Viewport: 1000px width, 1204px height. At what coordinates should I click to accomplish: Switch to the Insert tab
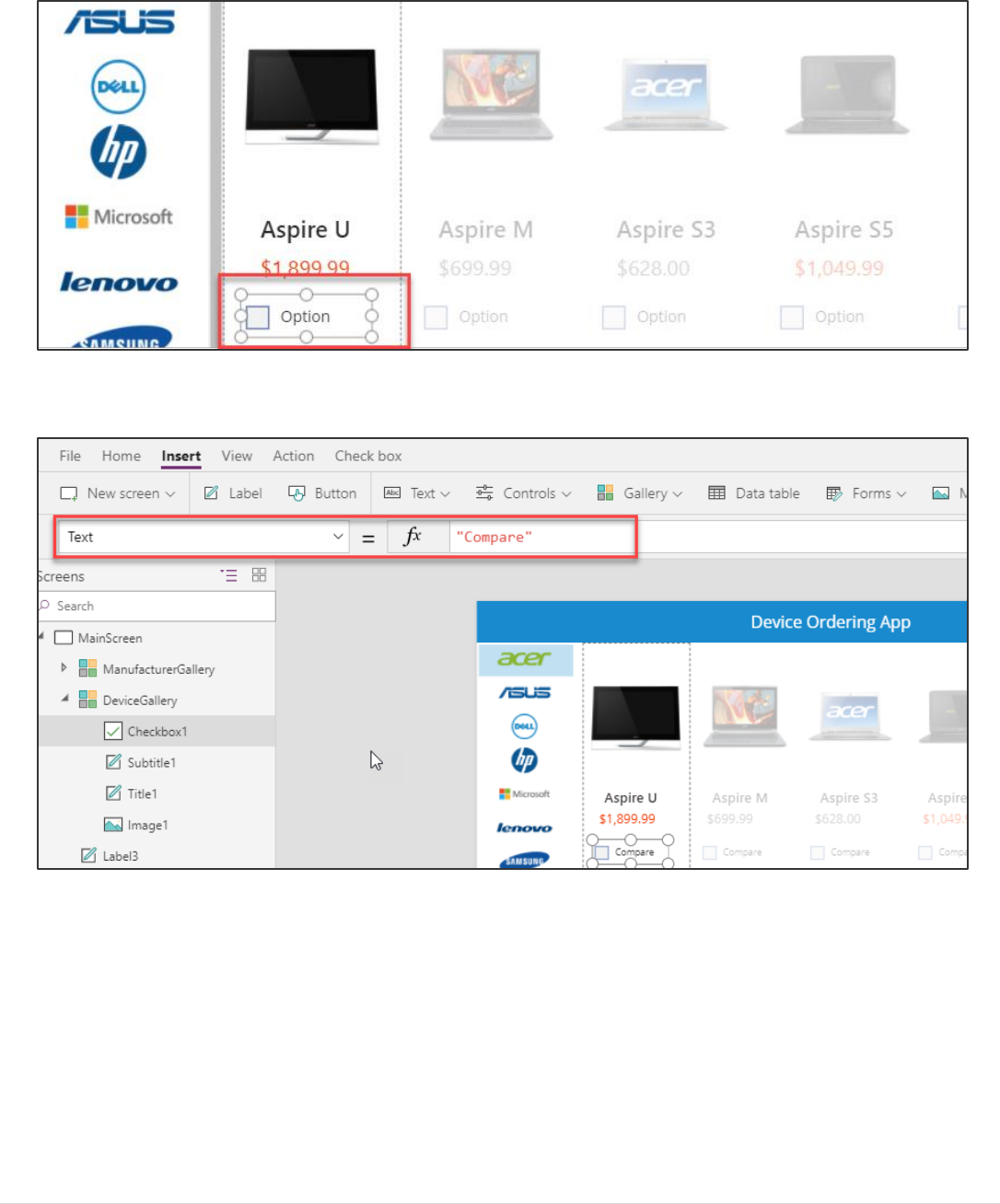point(181,456)
